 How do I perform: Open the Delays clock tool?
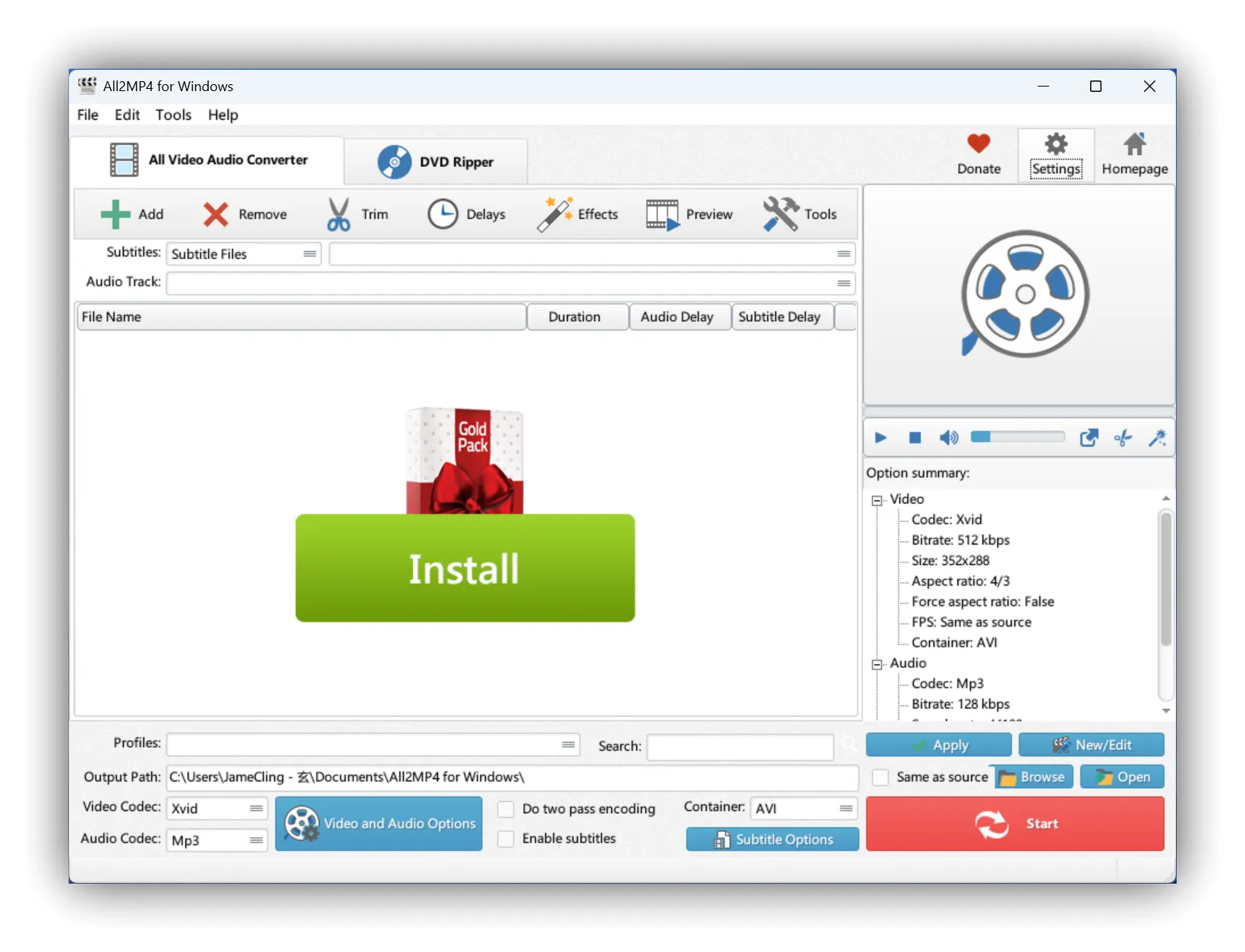[443, 215]
